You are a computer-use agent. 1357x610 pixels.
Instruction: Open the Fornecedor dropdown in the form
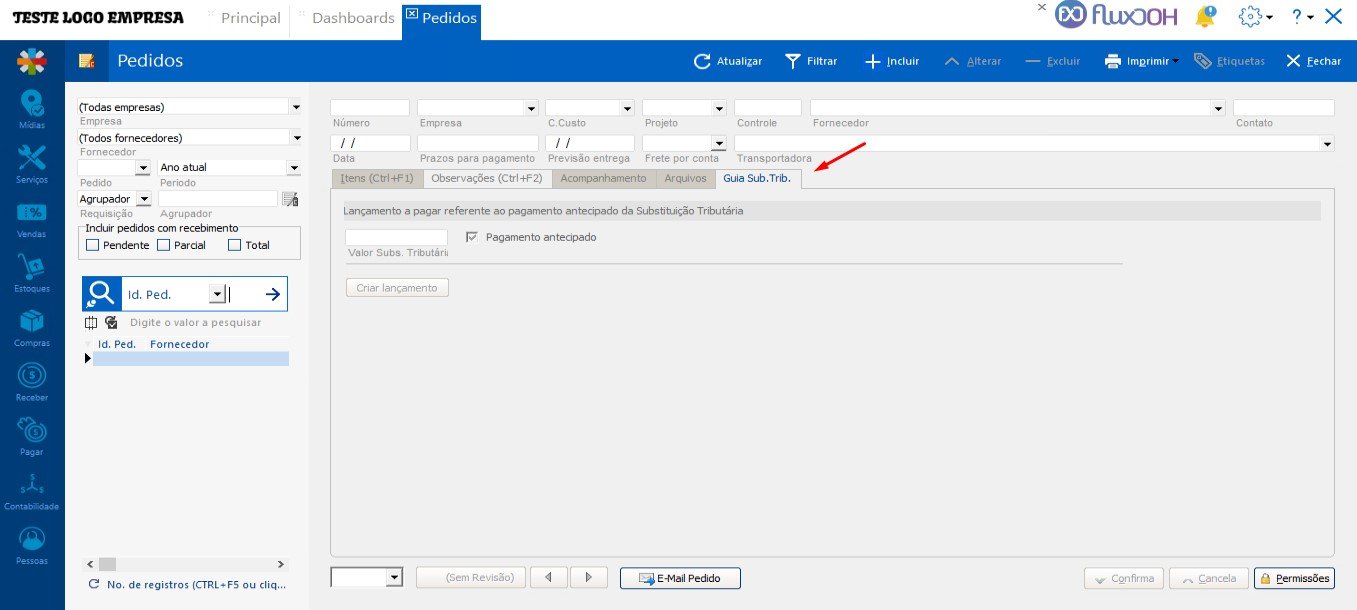pyautogui.click(x=1217, y=108)
